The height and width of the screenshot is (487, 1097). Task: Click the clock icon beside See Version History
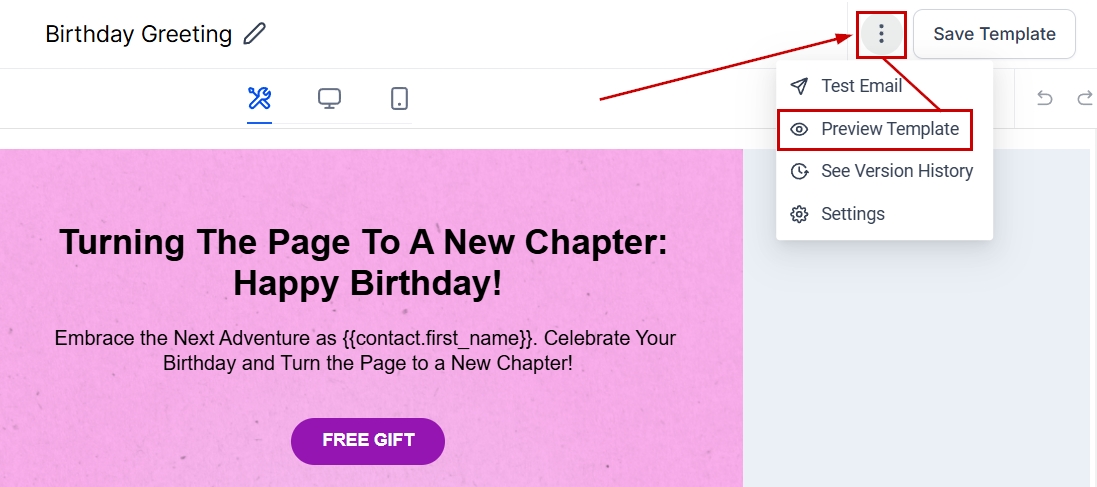pyautogui.click(x=799, y=171)
